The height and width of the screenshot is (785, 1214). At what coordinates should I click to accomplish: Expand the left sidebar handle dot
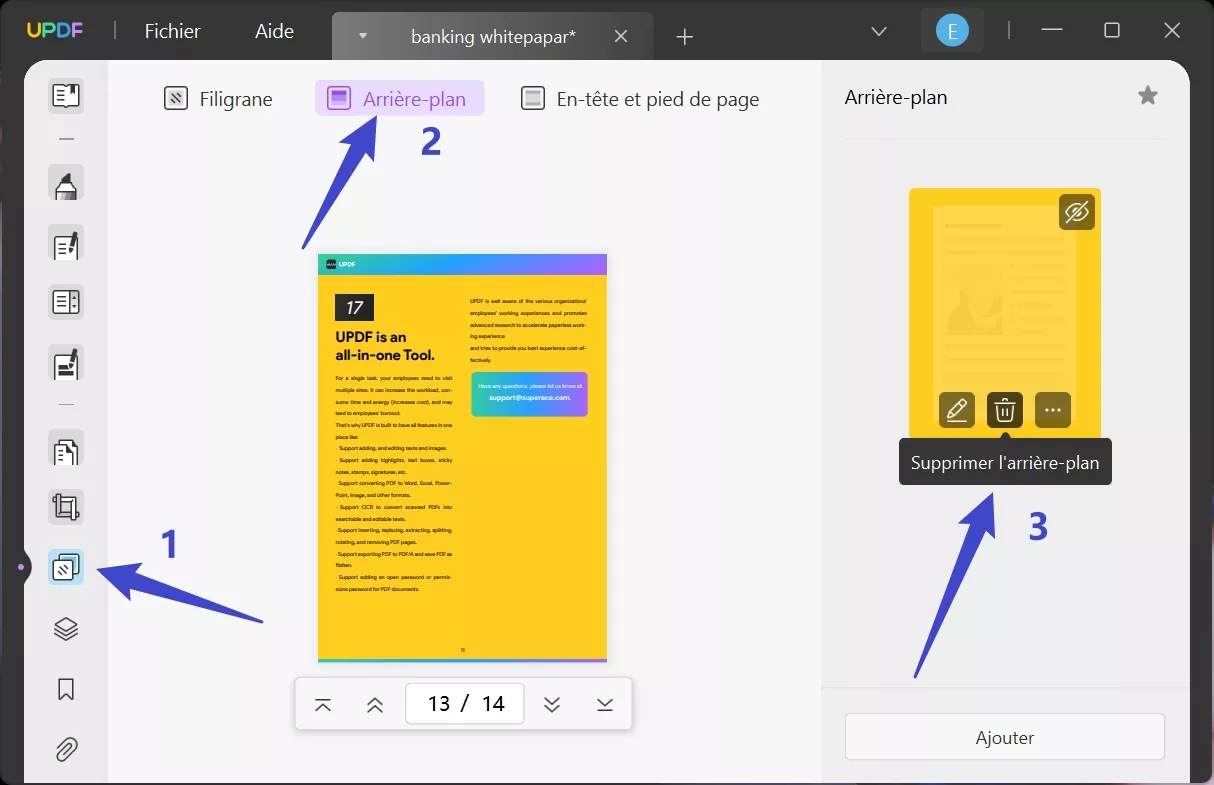pos(21,568)
